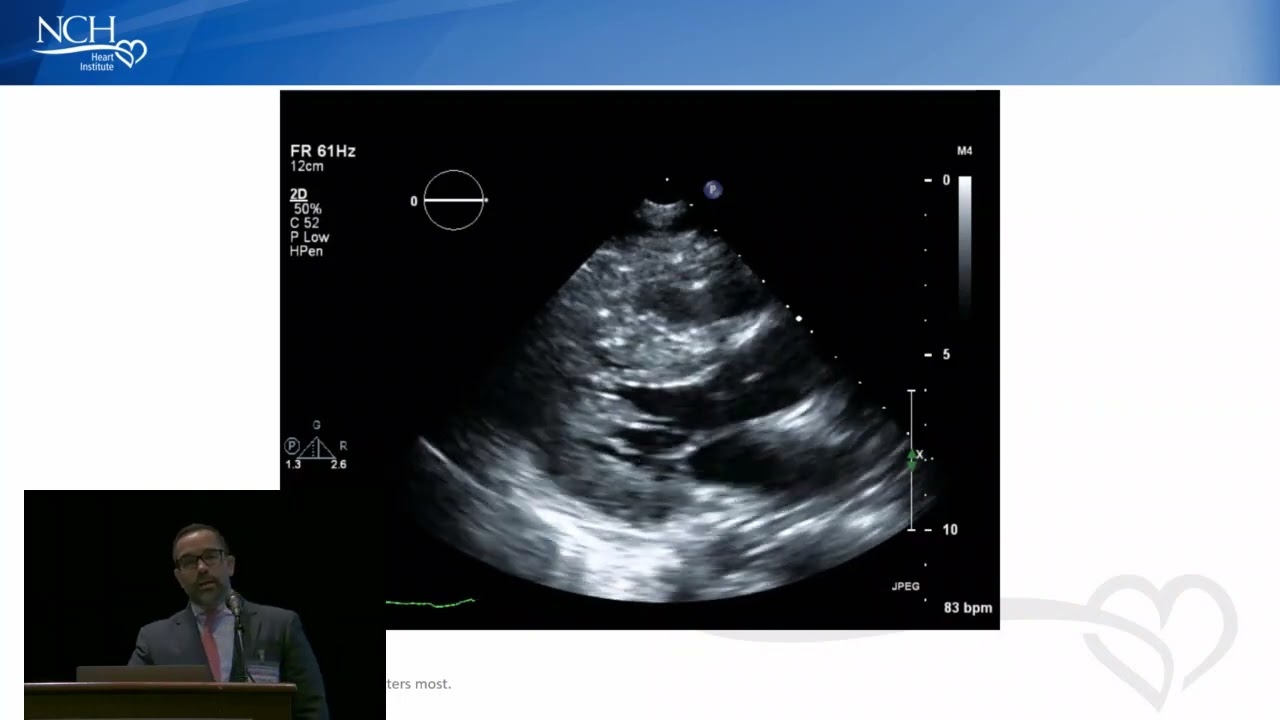Click the 2.6 dynamic range value
1280x720 pixels.
click(338, 464)
